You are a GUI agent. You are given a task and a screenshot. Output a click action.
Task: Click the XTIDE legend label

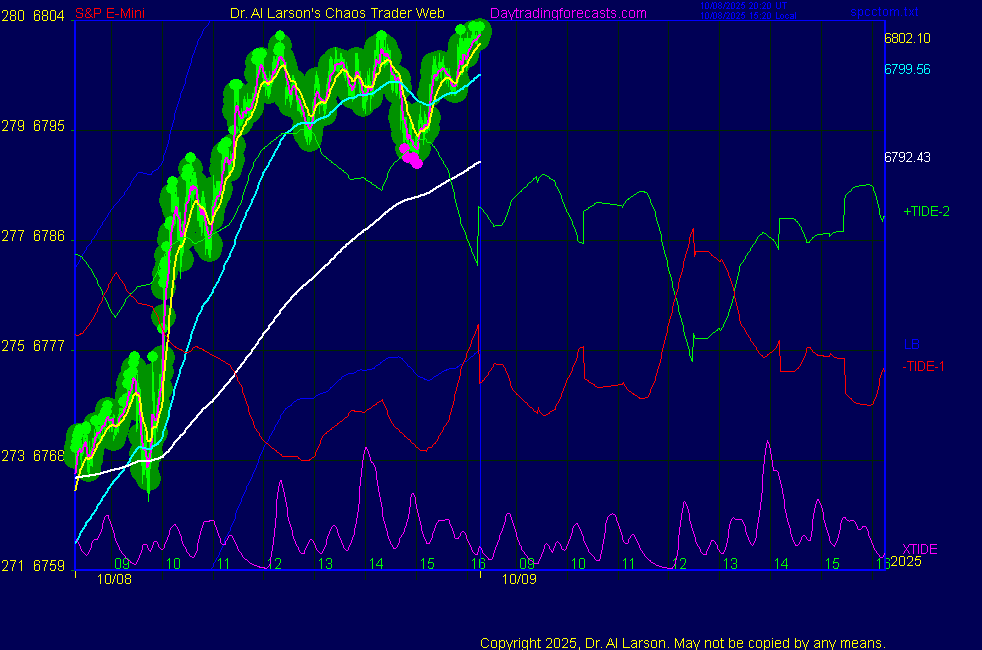[x=920, y=549]
